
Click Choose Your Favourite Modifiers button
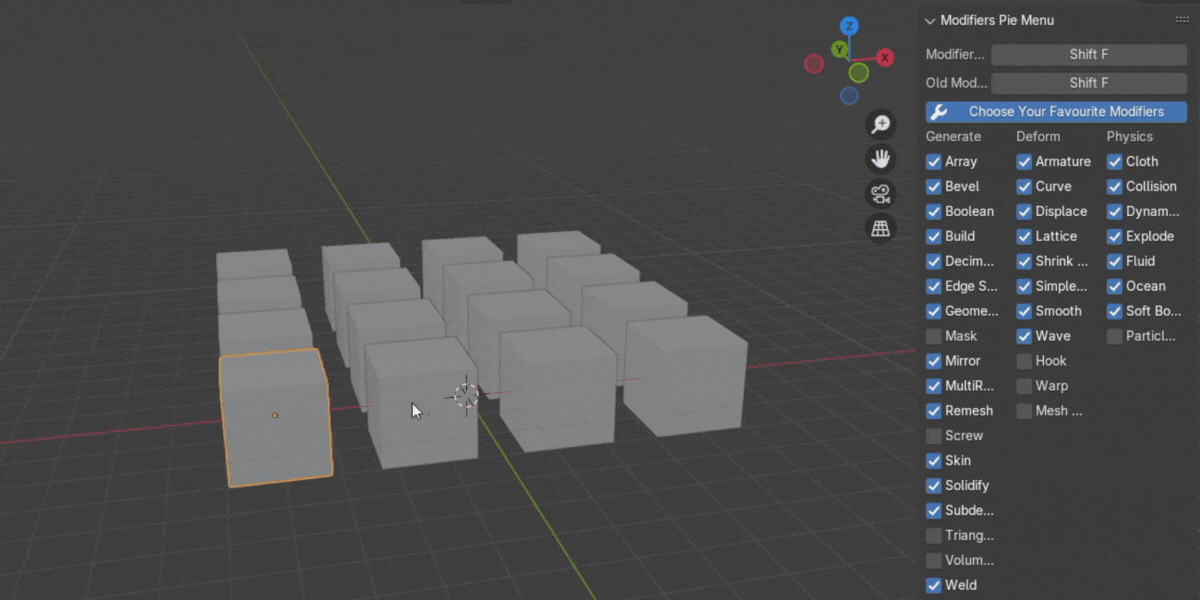(1056, 112)
